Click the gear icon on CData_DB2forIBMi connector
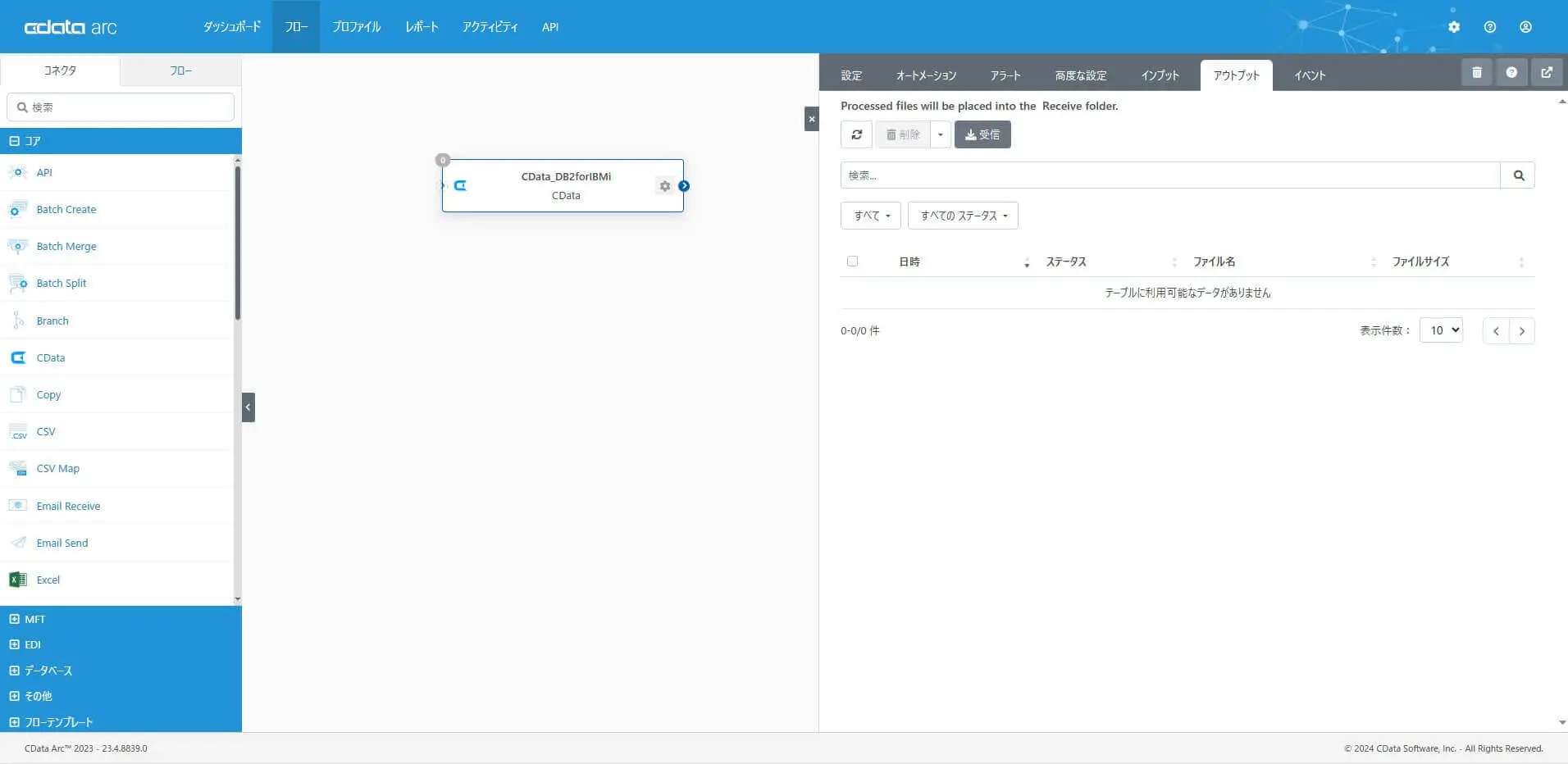 click(664, 186)
